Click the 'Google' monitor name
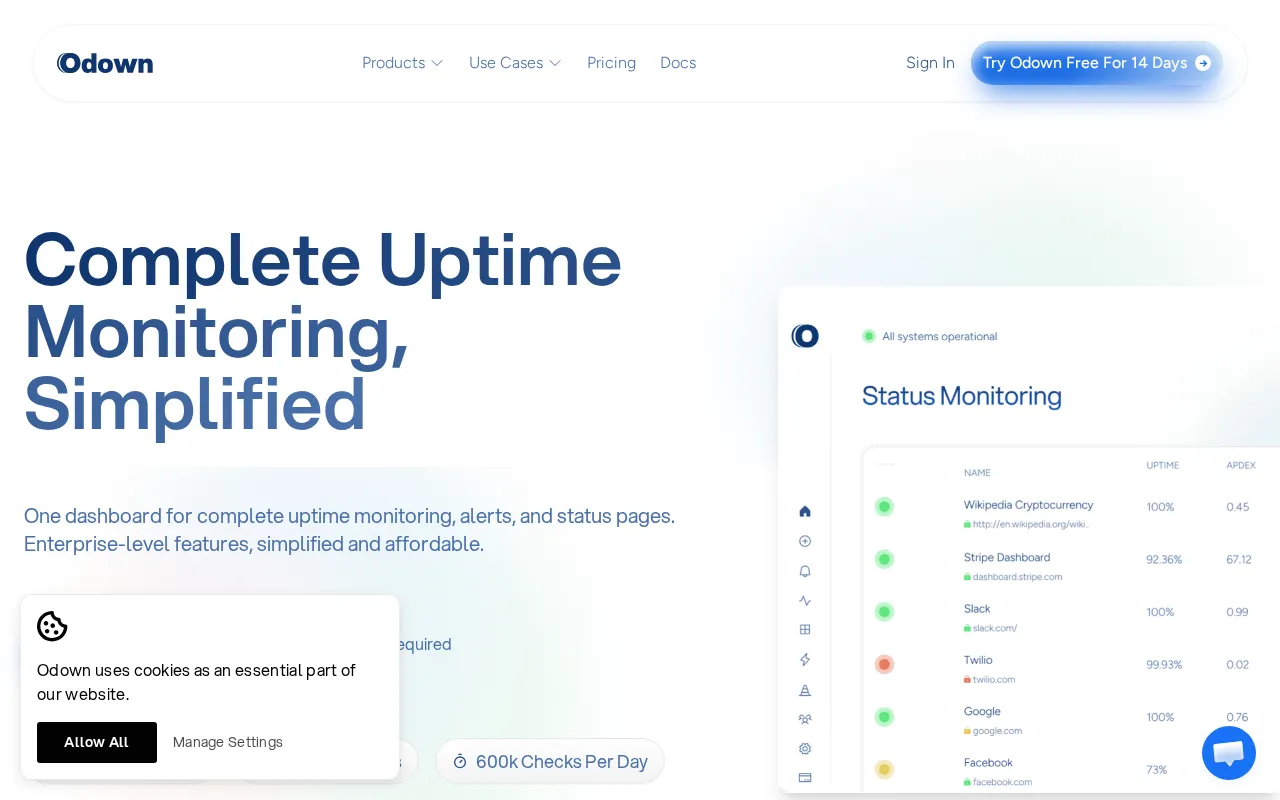 coord(982,711)
